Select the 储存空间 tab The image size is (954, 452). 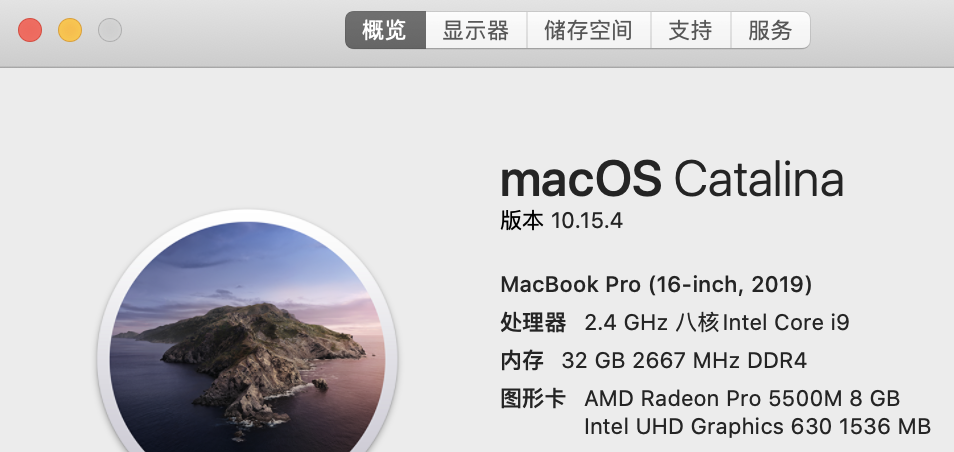pos(588,30)
